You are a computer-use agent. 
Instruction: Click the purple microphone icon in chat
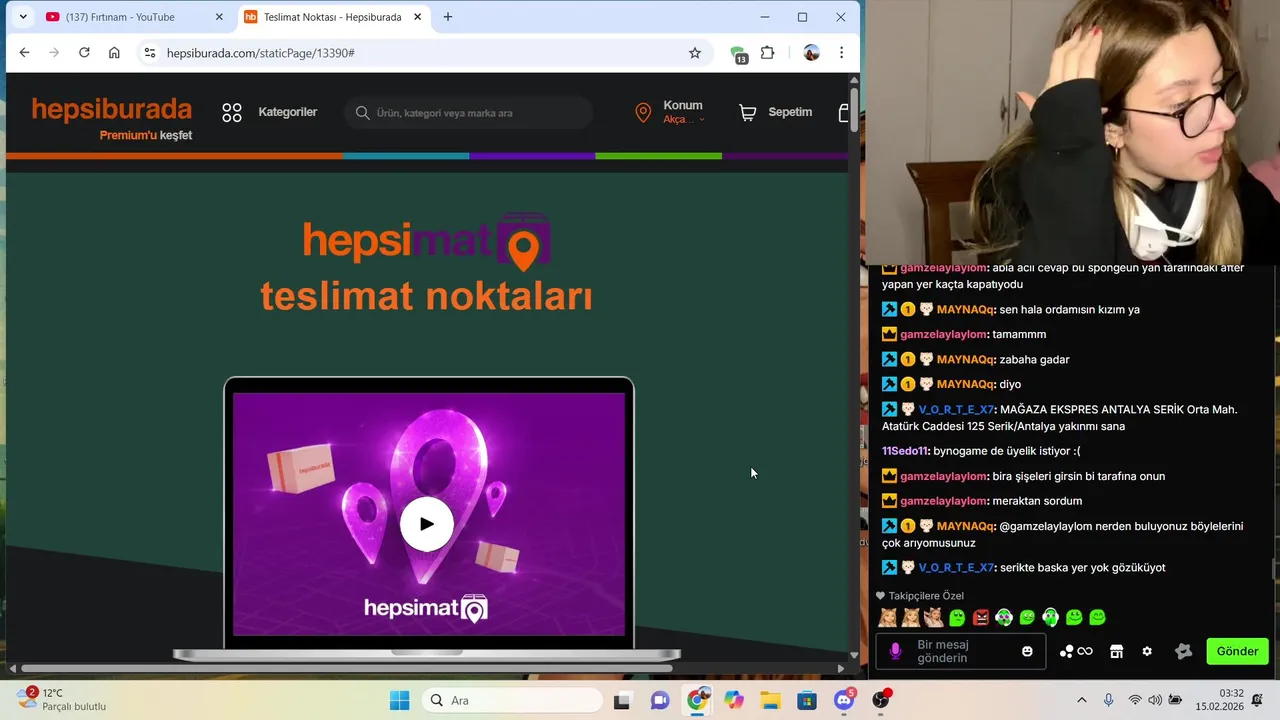pos(895,652)
